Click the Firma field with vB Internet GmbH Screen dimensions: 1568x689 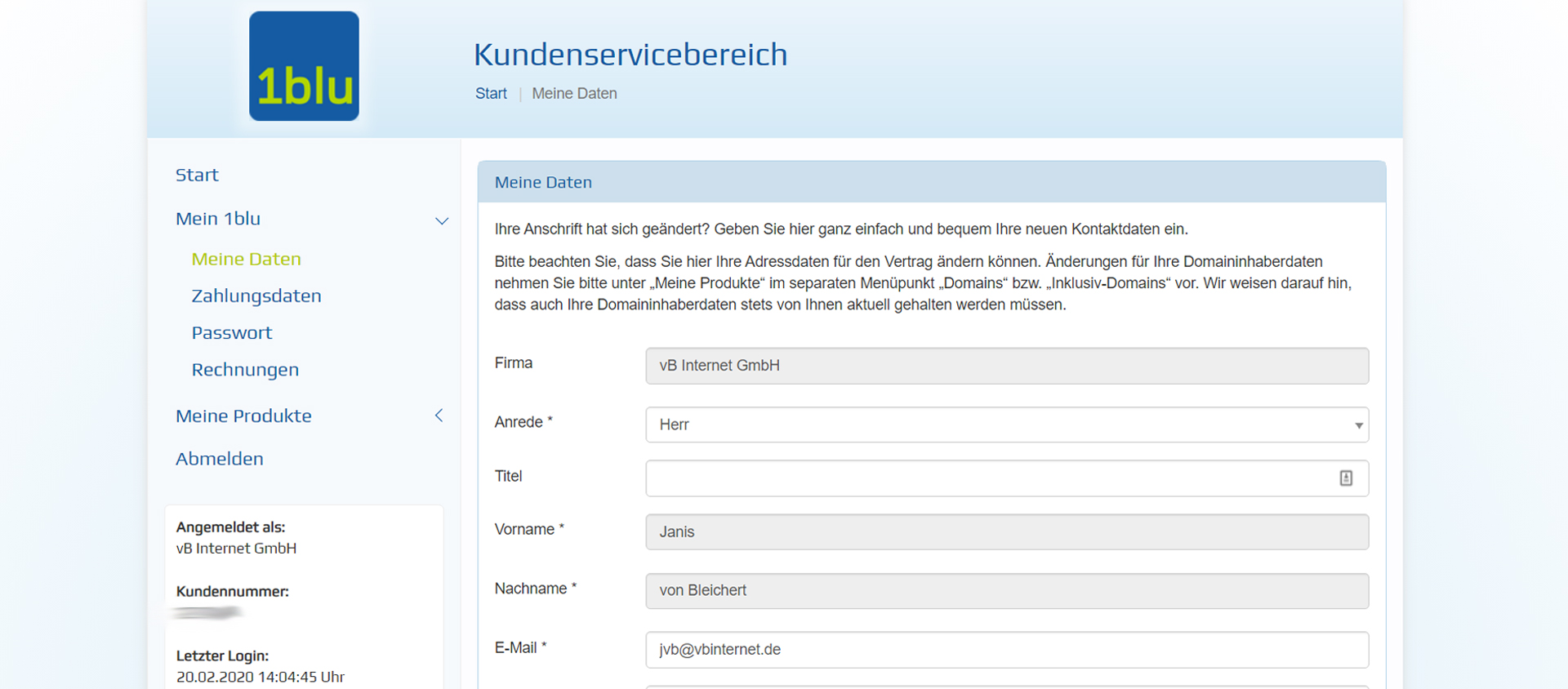[1007, 366]
